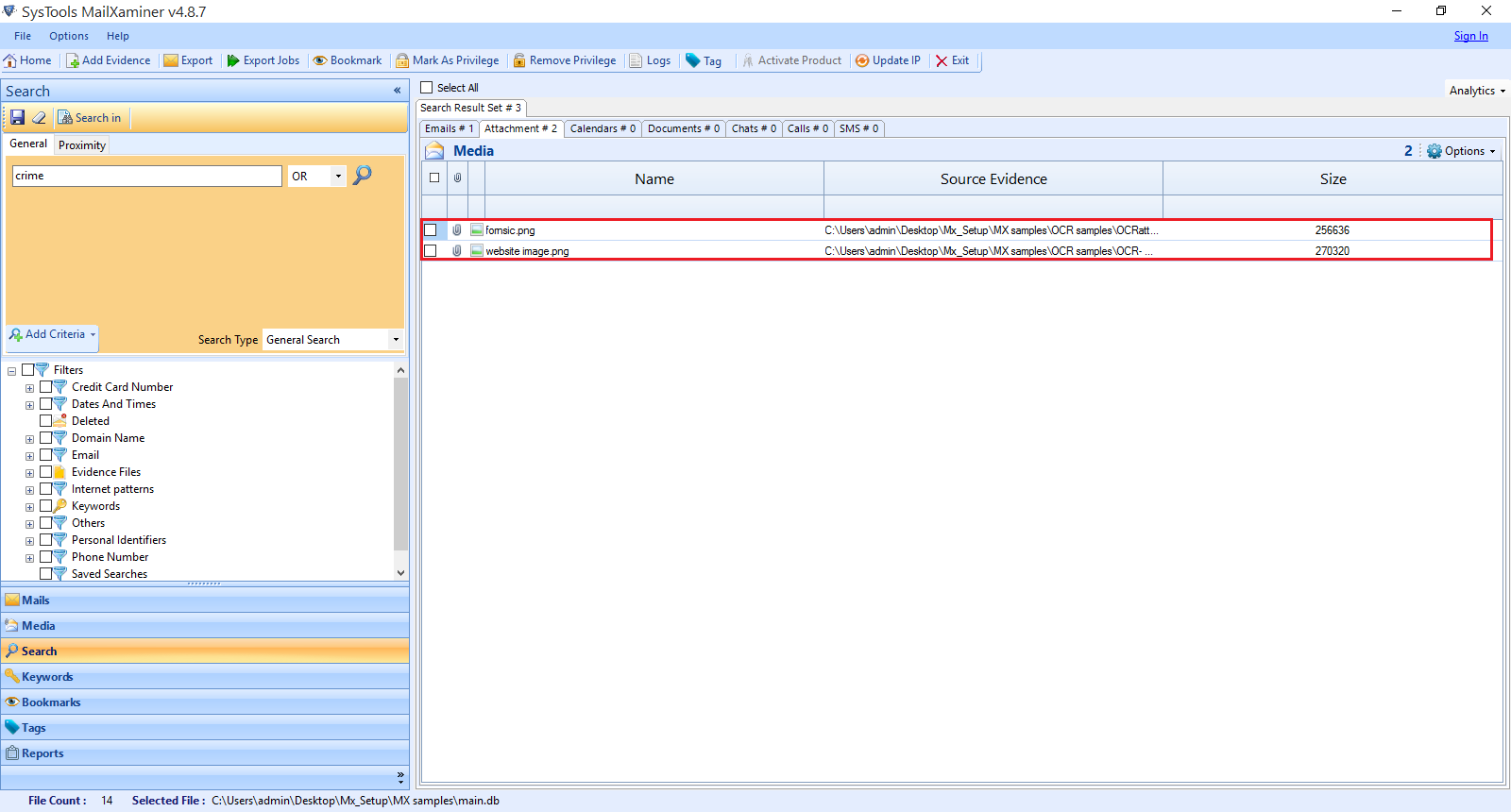Screen dimensions: 1511x812
Task: Check the Keywords filter checkbox
Action: 46,506
